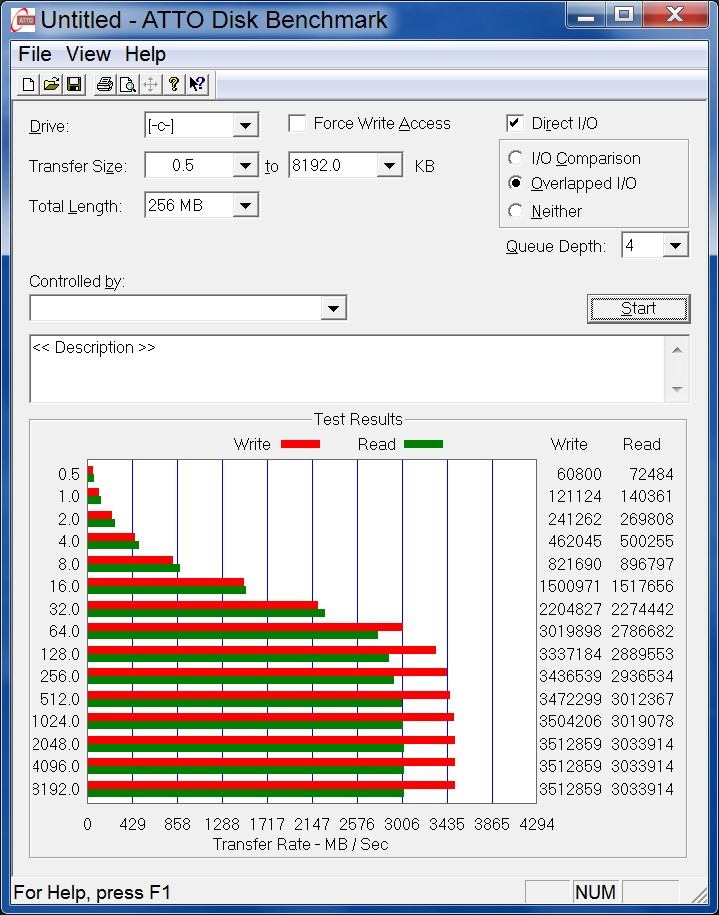
Task: Maximize the ATTO Disk Benchmark window
Action: 624,16
